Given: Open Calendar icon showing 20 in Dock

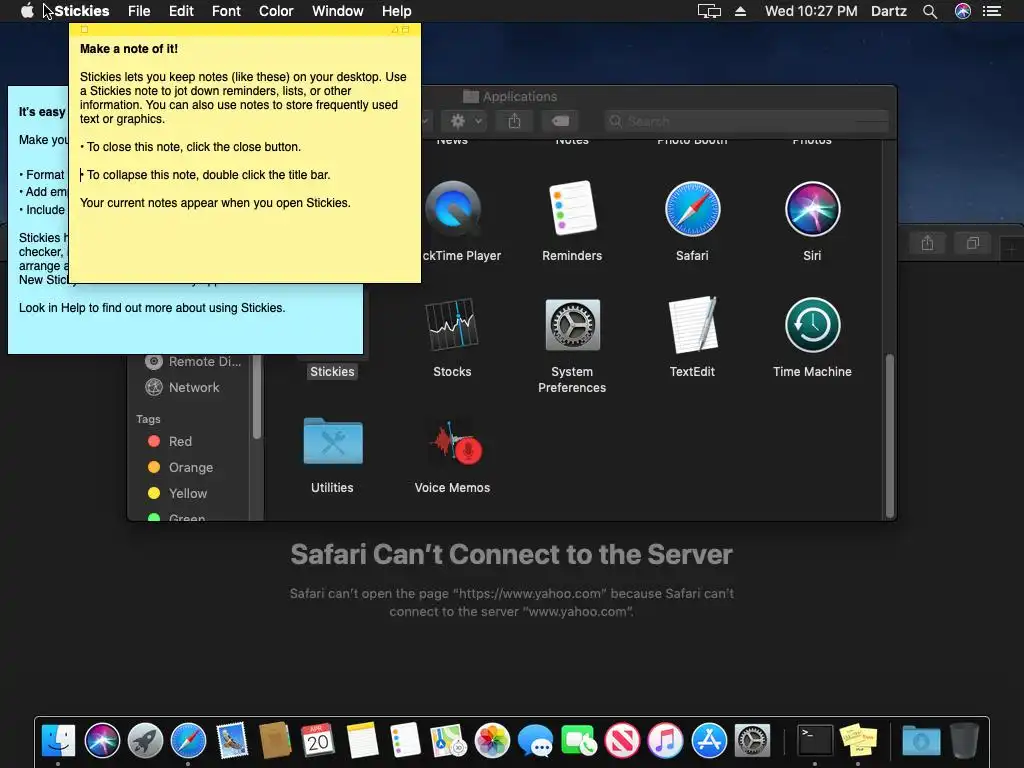Looking at the screenshot, I should coord(318,741).
